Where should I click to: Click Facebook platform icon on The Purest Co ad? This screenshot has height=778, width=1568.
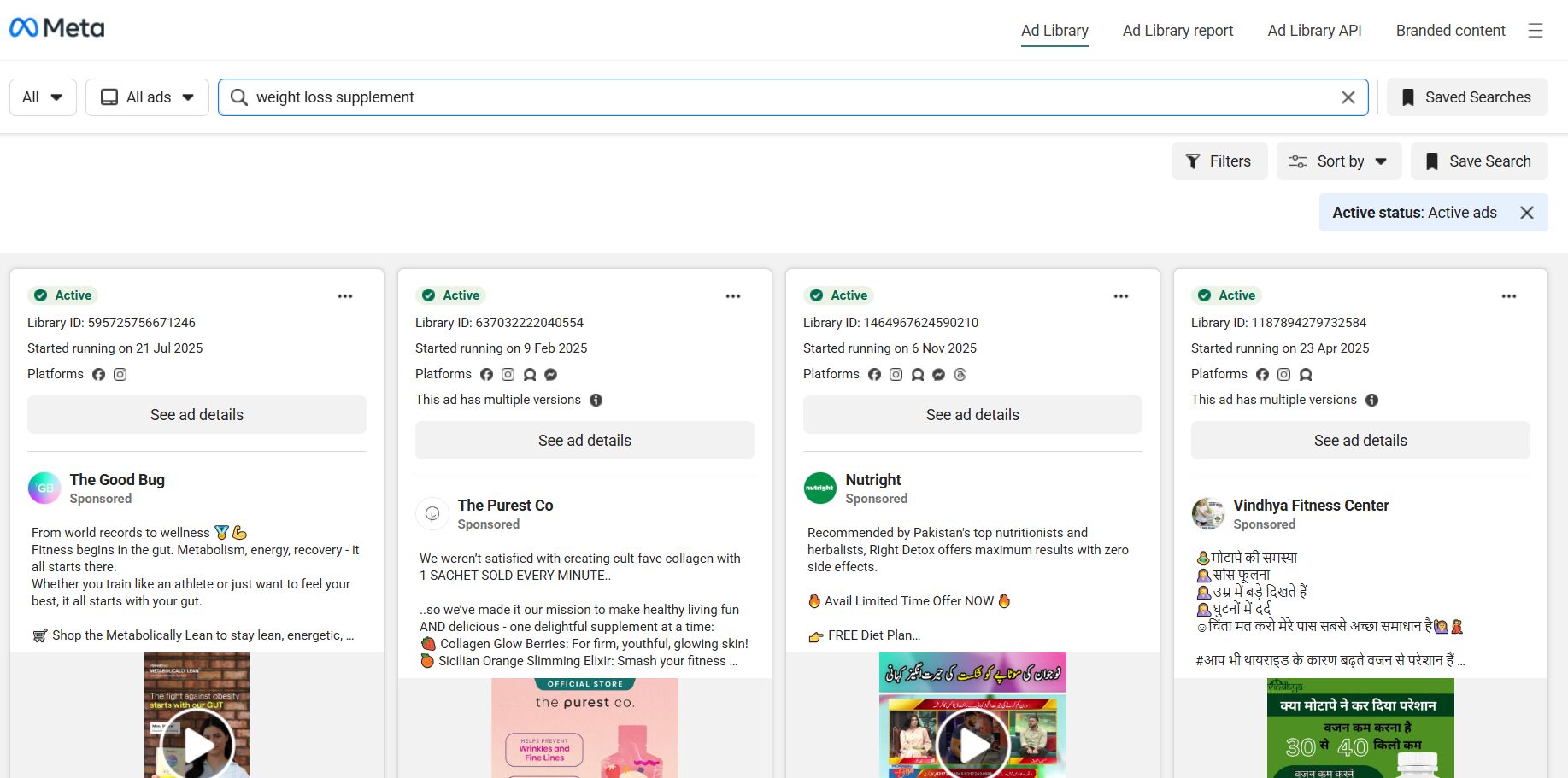pos(487,374)
